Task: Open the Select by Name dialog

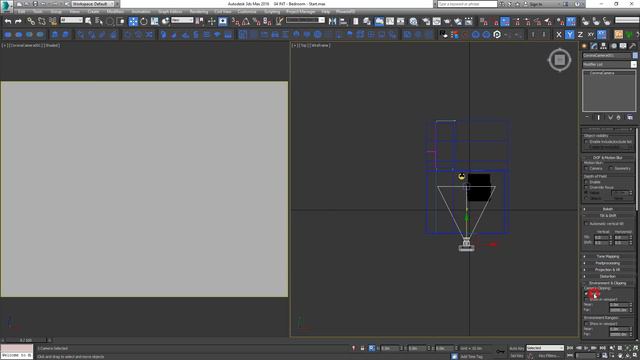Action: tap(99, 21)
